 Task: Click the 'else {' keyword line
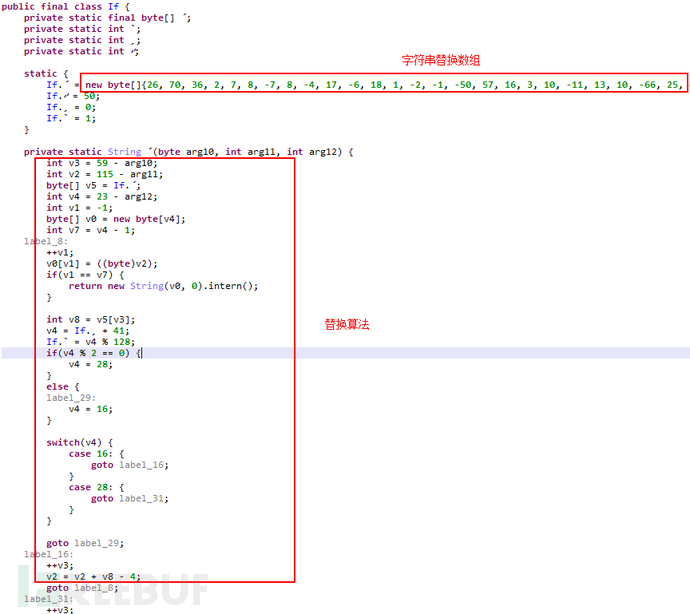[63, 387]
